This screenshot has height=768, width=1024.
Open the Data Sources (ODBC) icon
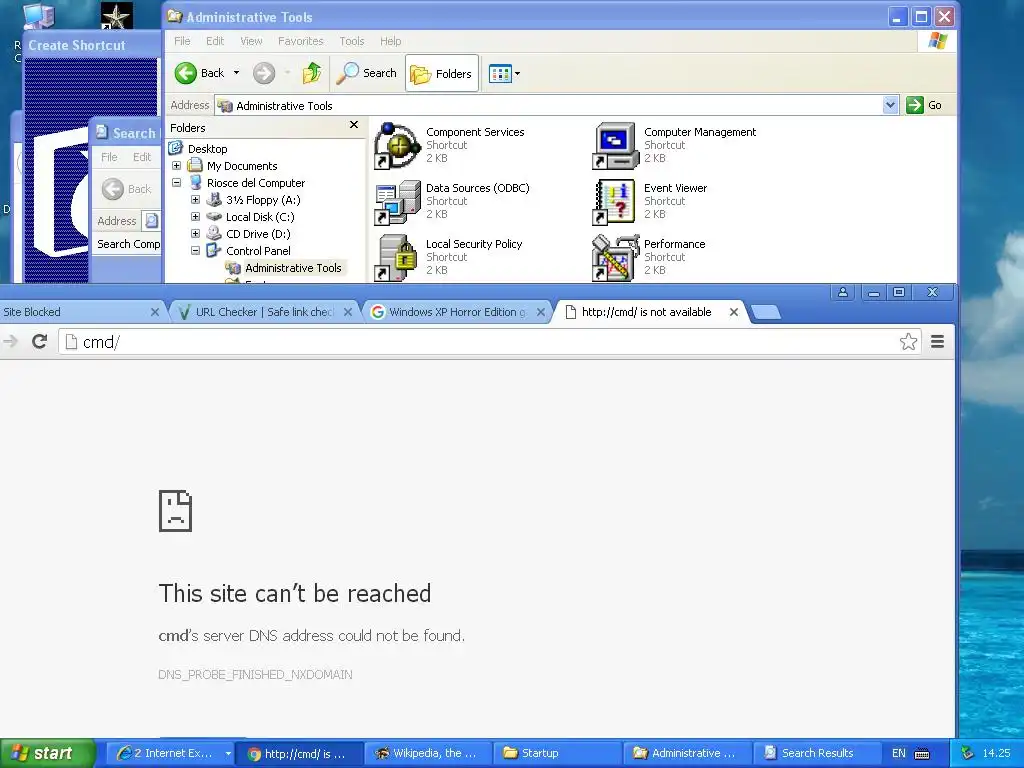point(397,202)
